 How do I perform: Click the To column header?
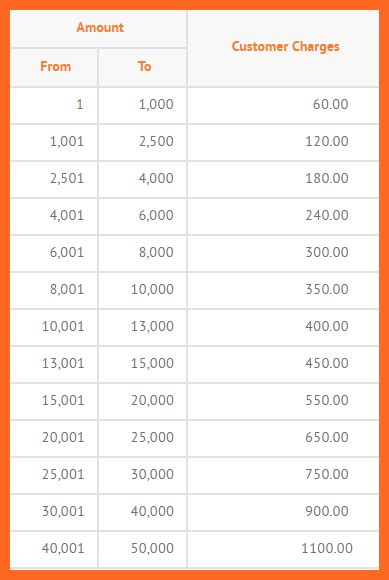[x=145, y=67]
